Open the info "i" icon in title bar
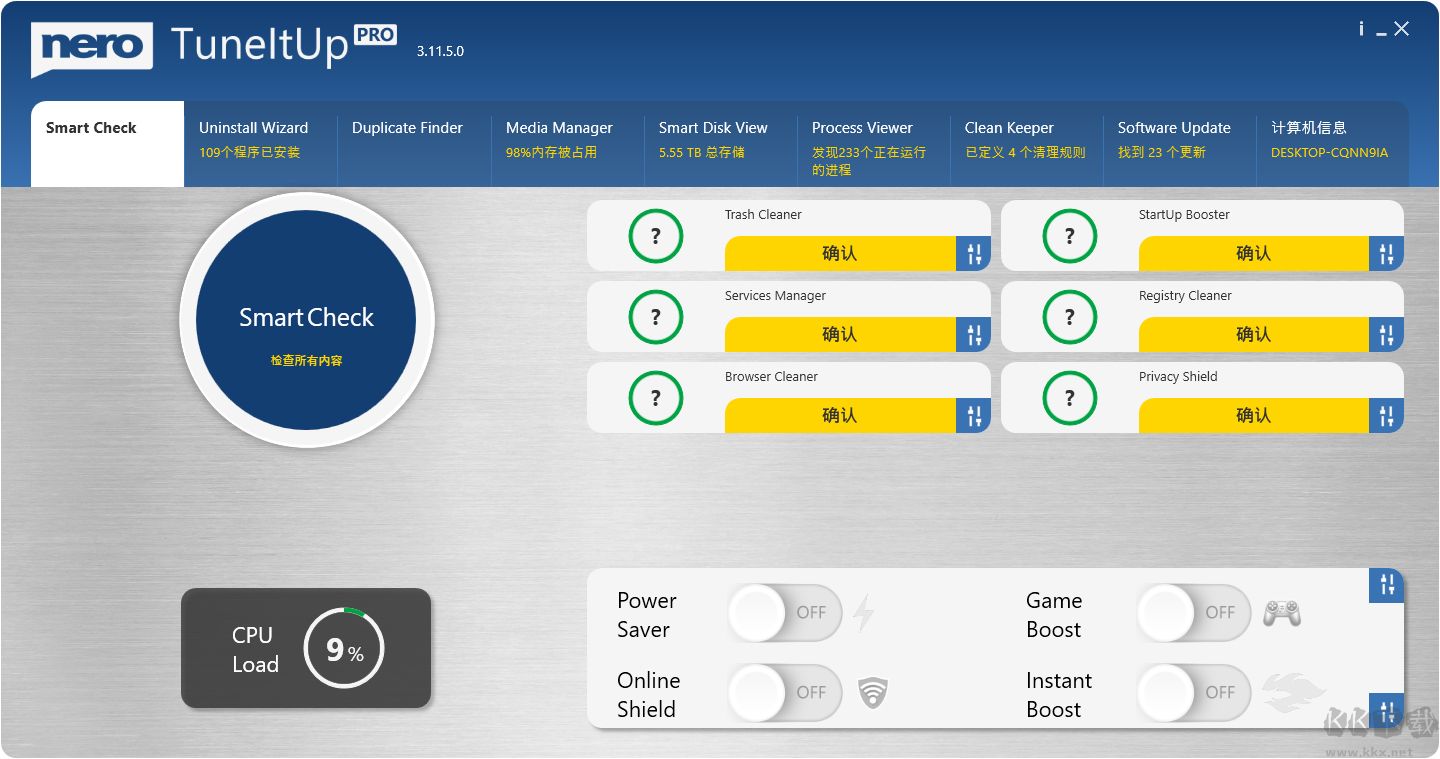Image resolution: width=1440 pixels, height=759 pixels. pos(1361,29)
